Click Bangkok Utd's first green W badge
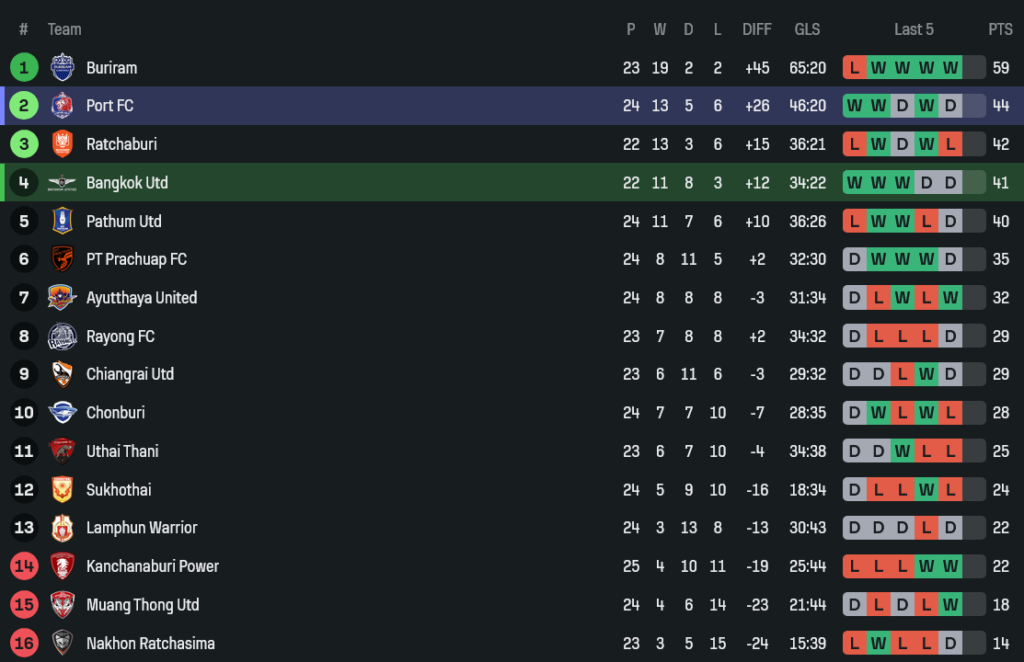The width and height of the screenshot is (1024, 662). (x=854, y=183)
